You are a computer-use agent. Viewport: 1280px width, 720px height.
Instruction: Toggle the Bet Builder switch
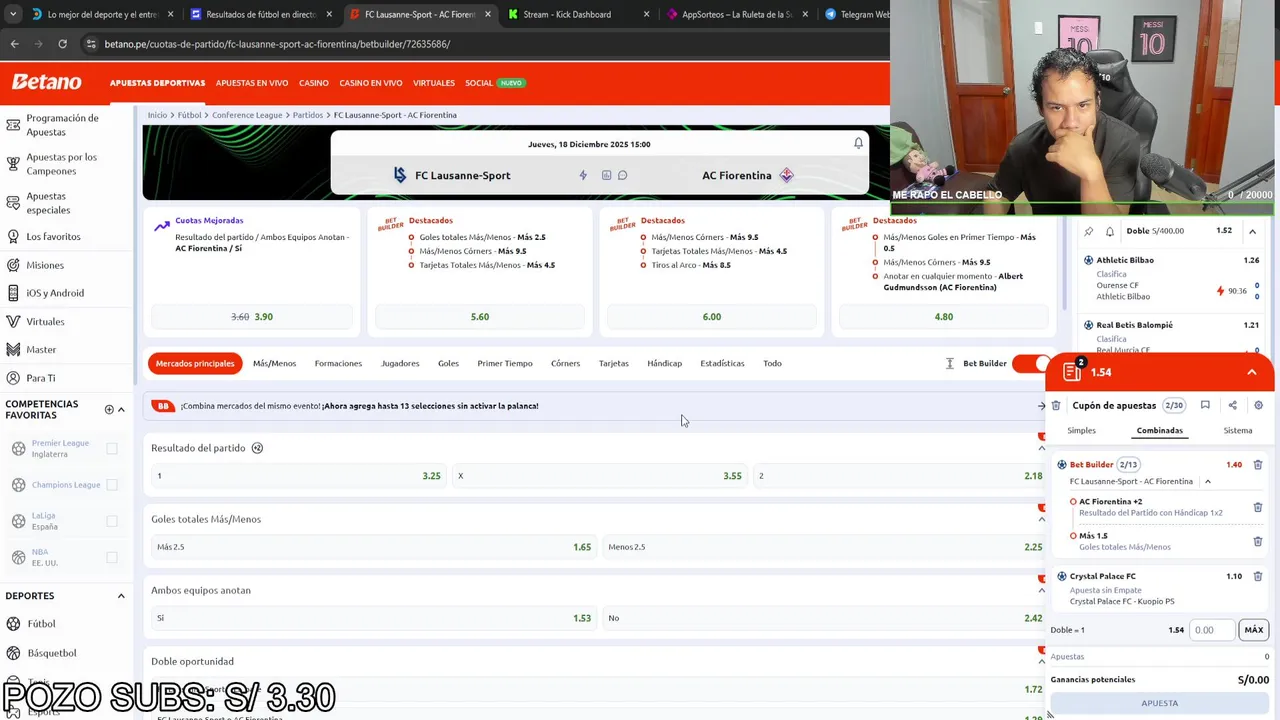(1030, 363)
